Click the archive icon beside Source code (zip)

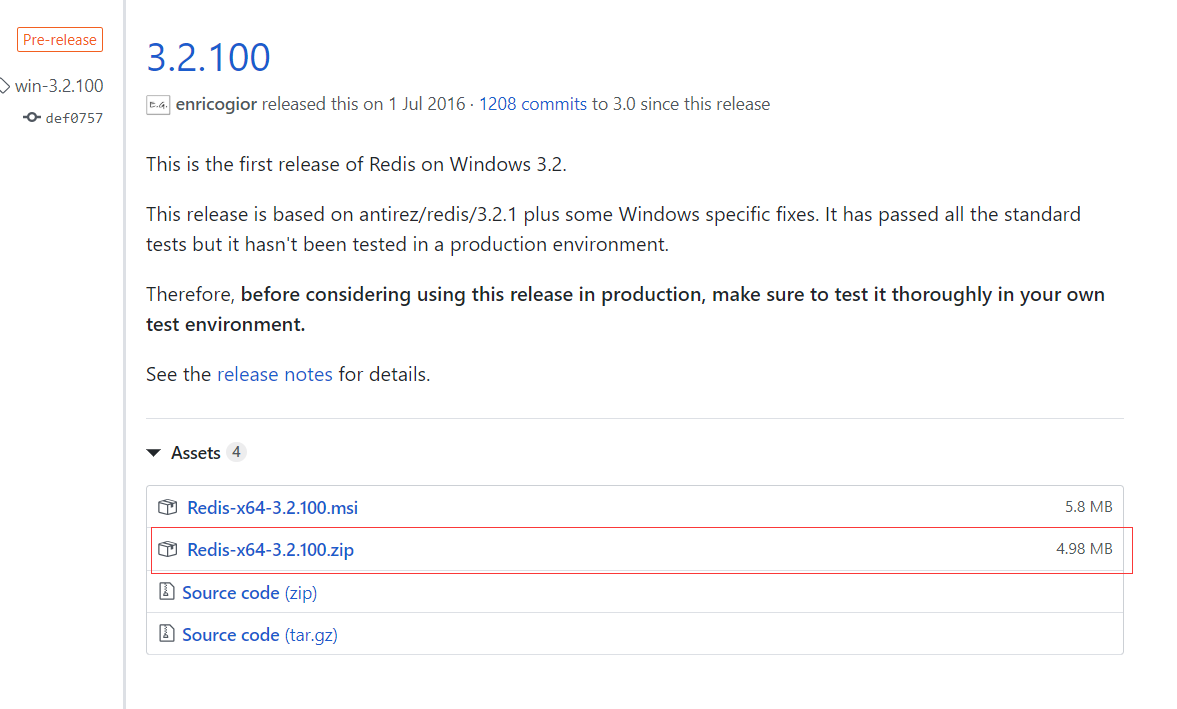[x=167, y=591]
